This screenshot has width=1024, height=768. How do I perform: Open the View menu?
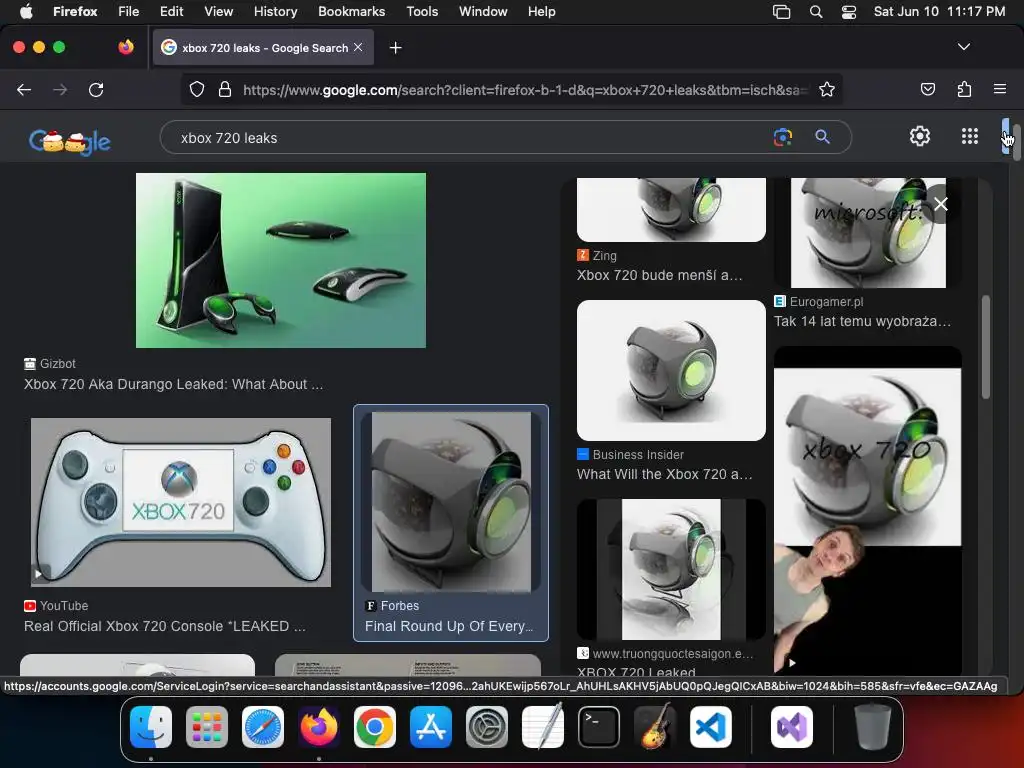tap(218, 11)
